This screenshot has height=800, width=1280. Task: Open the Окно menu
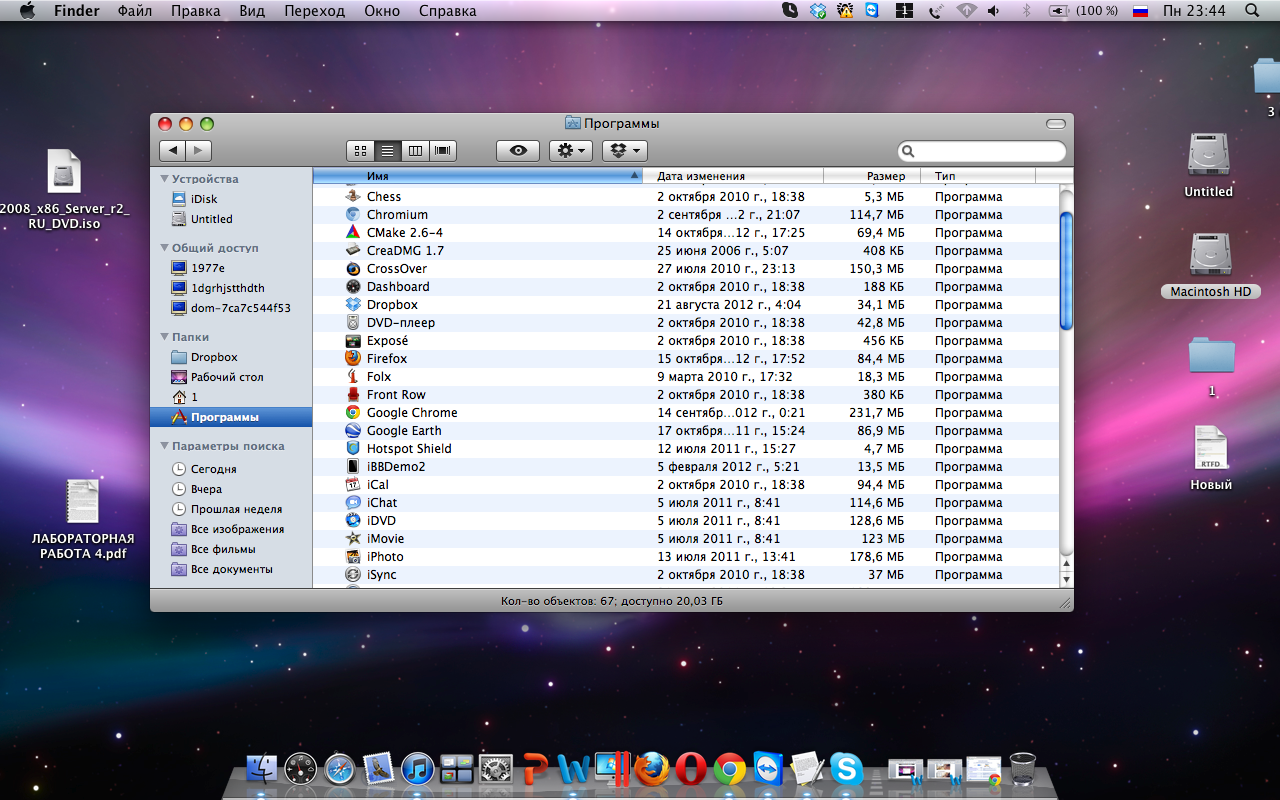coord(381,11)
